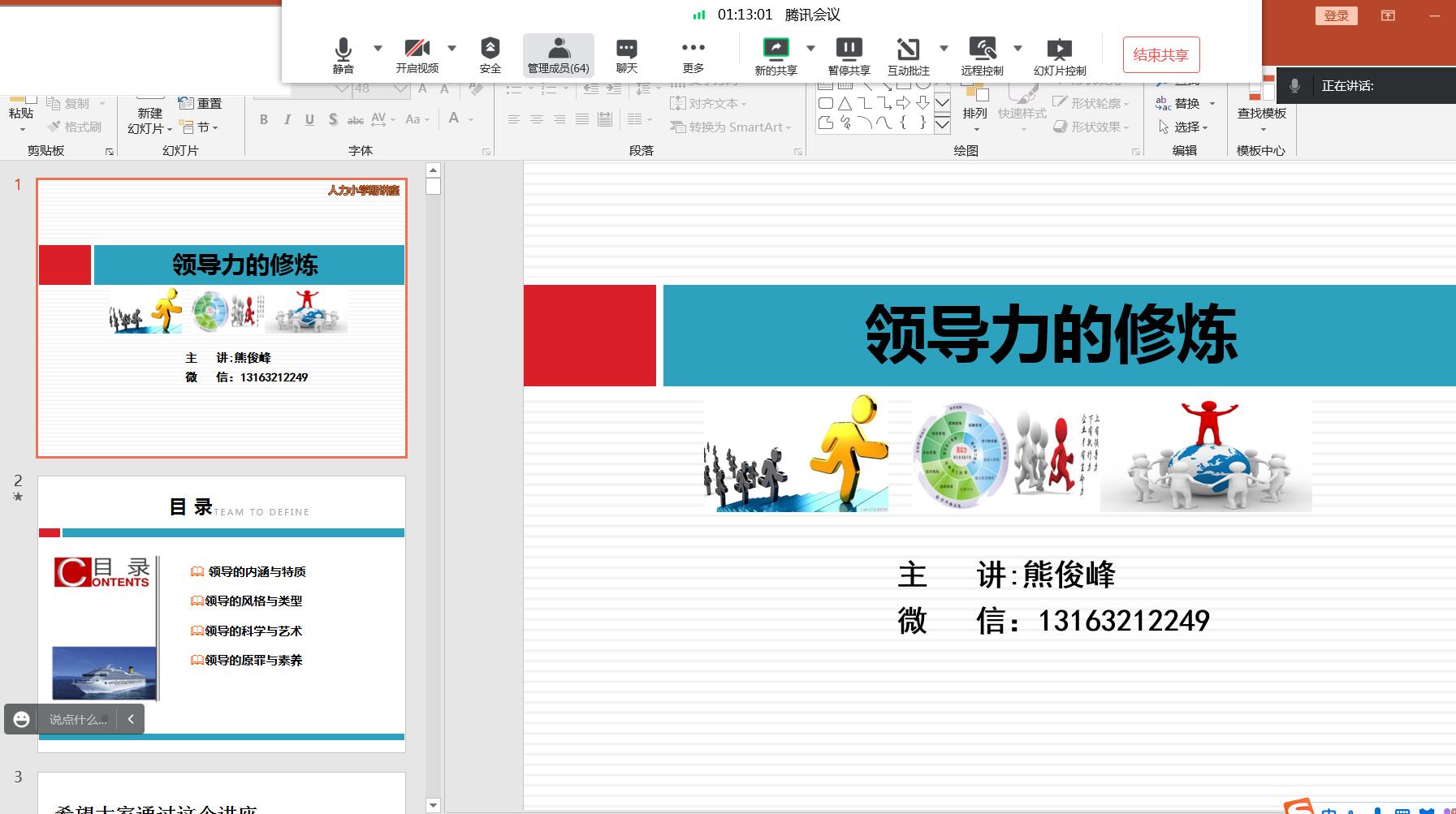1456x814 pixels.
Task: Select slide 2 目录 thumbnail
Action: [x=222, y=614]
